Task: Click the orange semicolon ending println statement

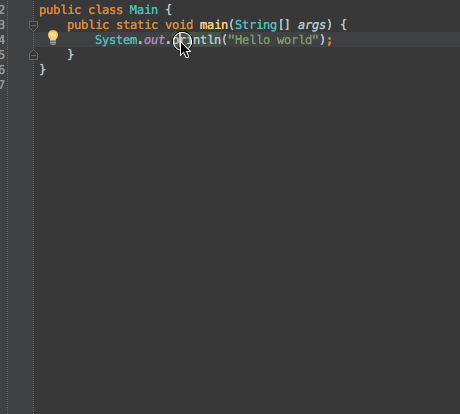Action: [329, 41]
